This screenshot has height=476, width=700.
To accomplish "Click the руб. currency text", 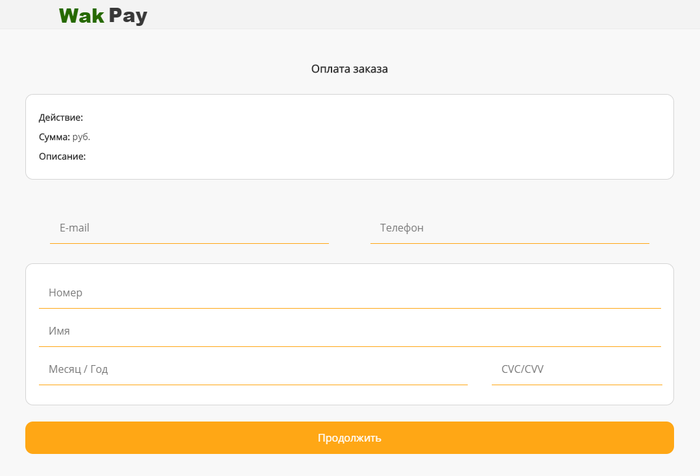I will 82,137.
